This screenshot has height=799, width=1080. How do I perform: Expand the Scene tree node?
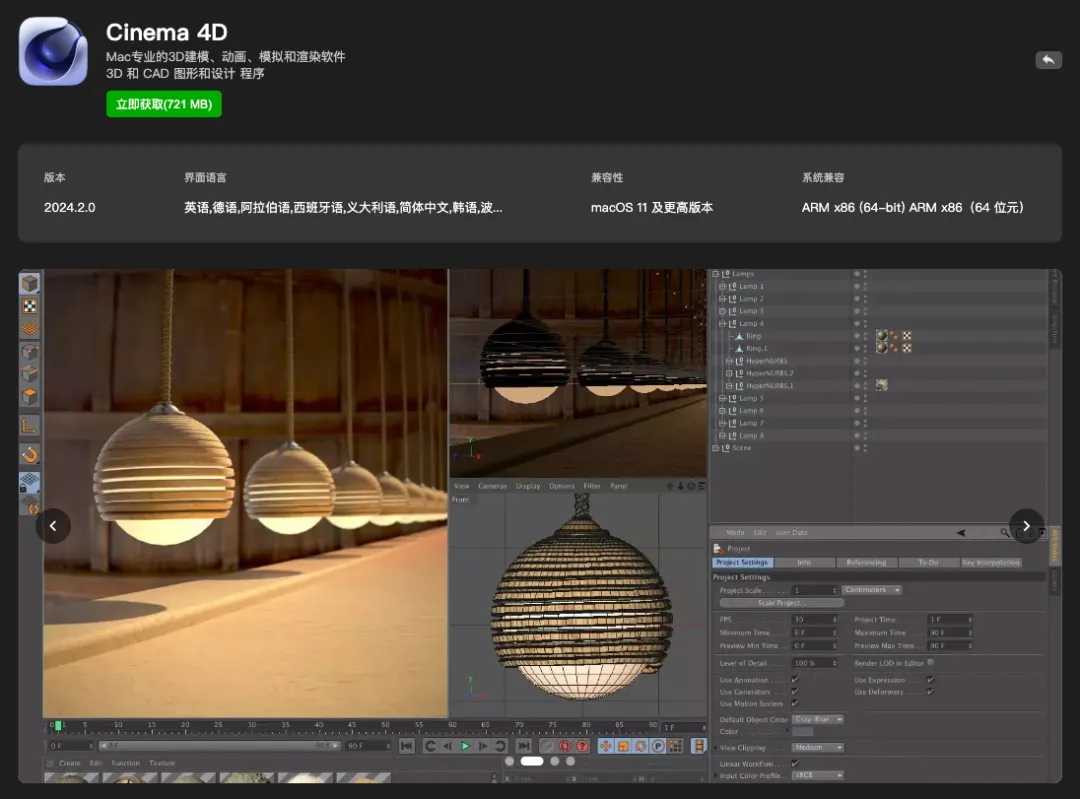click(x=716, y=448)
